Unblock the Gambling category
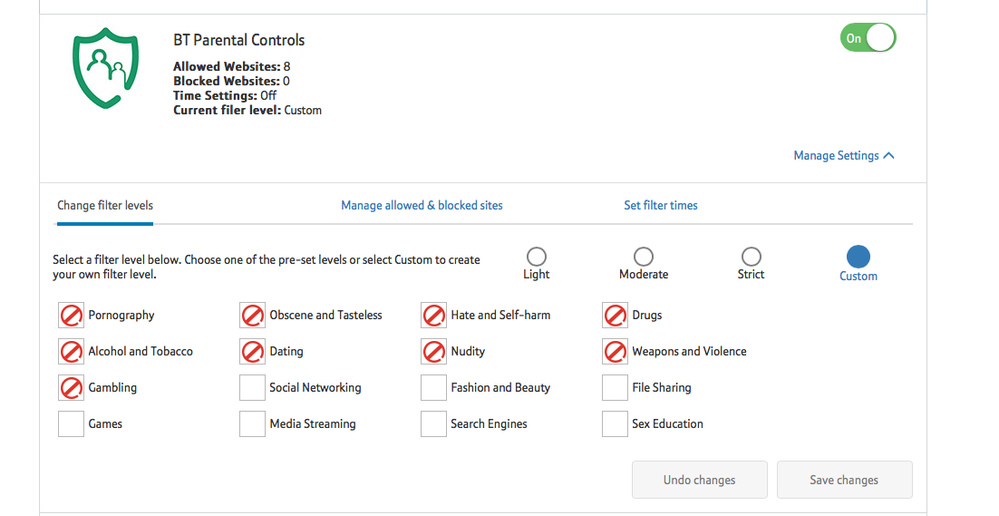 point(71,387)
